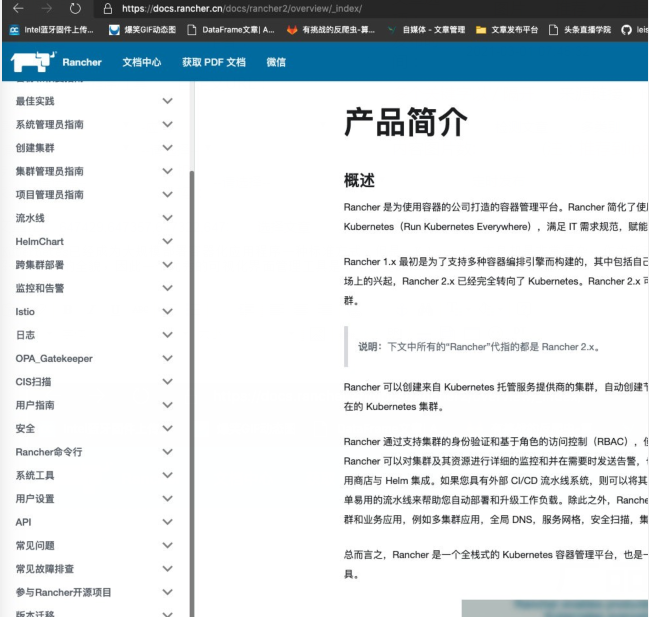This screenshot has width=649, height=617.
Task: Select 项目管理员指南 in the sidebar
Action: tap(49, 194)
